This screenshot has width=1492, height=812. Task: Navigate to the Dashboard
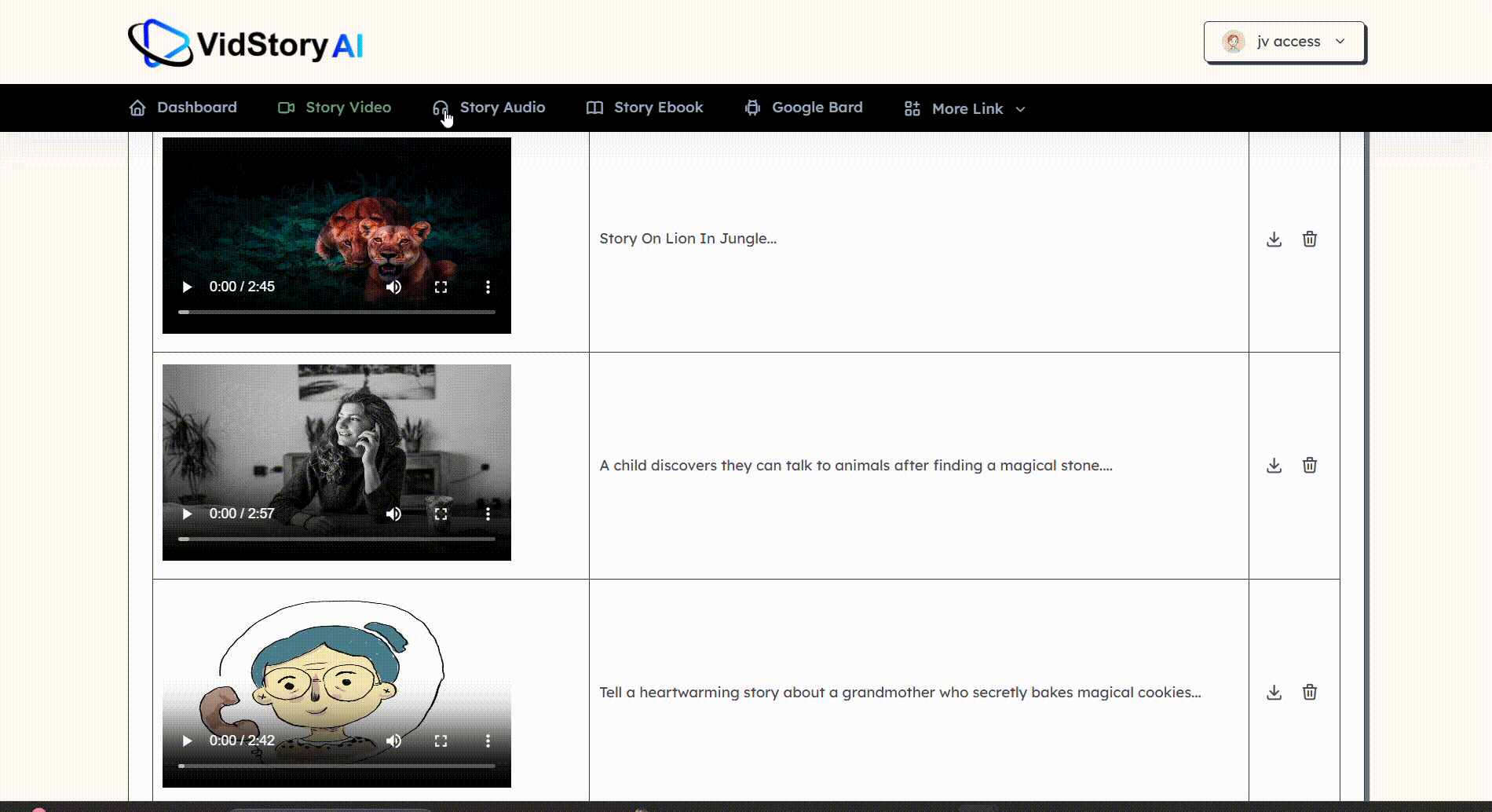tap(183, 108)
